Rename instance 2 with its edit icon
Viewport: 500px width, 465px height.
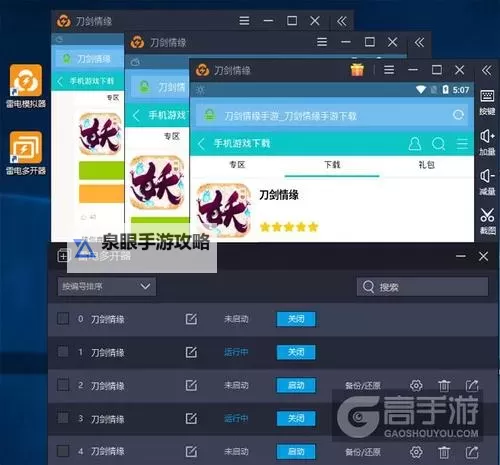coord(191,385)
